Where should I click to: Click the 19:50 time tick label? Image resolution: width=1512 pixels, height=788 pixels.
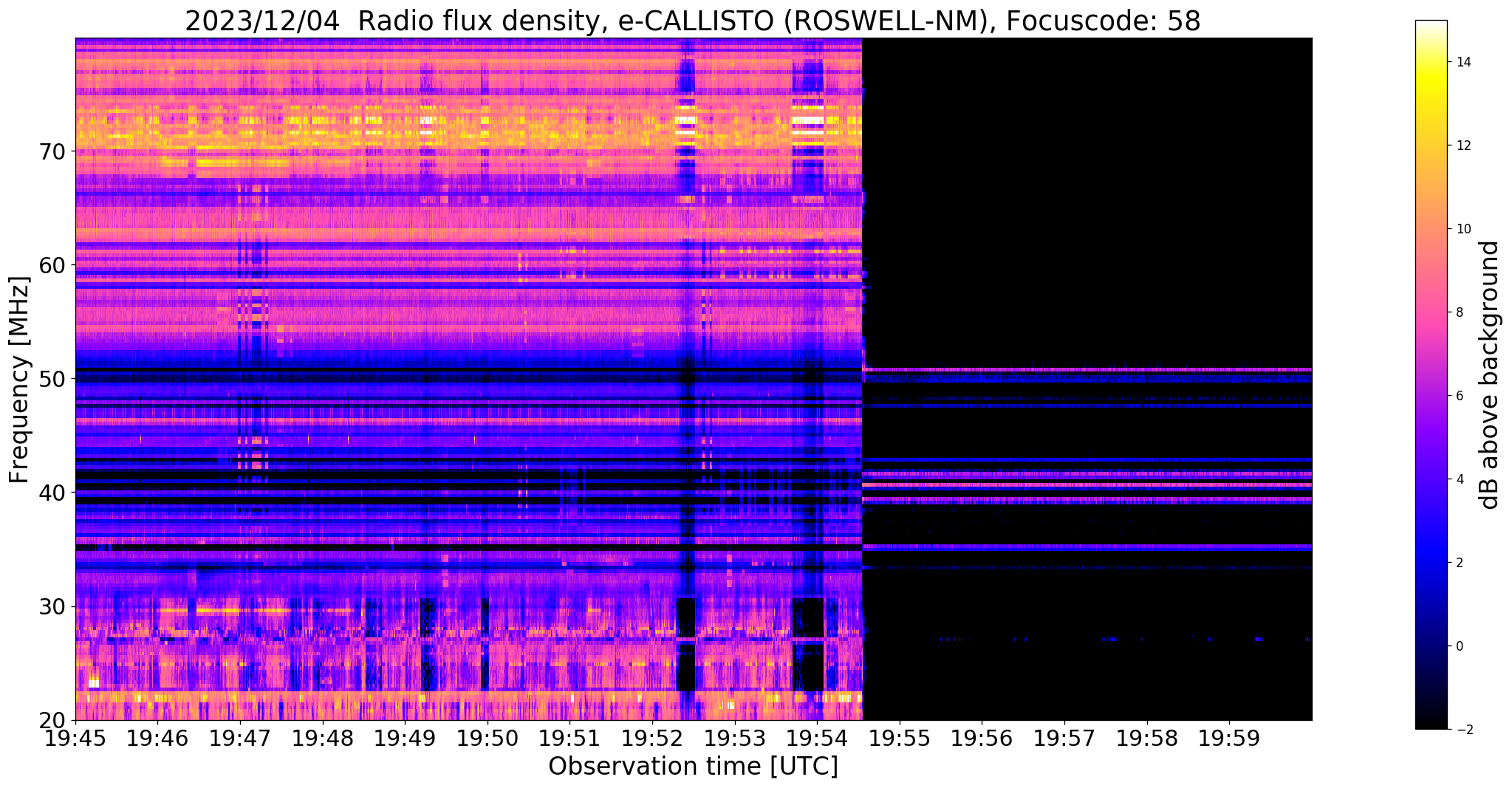(488, 738)
